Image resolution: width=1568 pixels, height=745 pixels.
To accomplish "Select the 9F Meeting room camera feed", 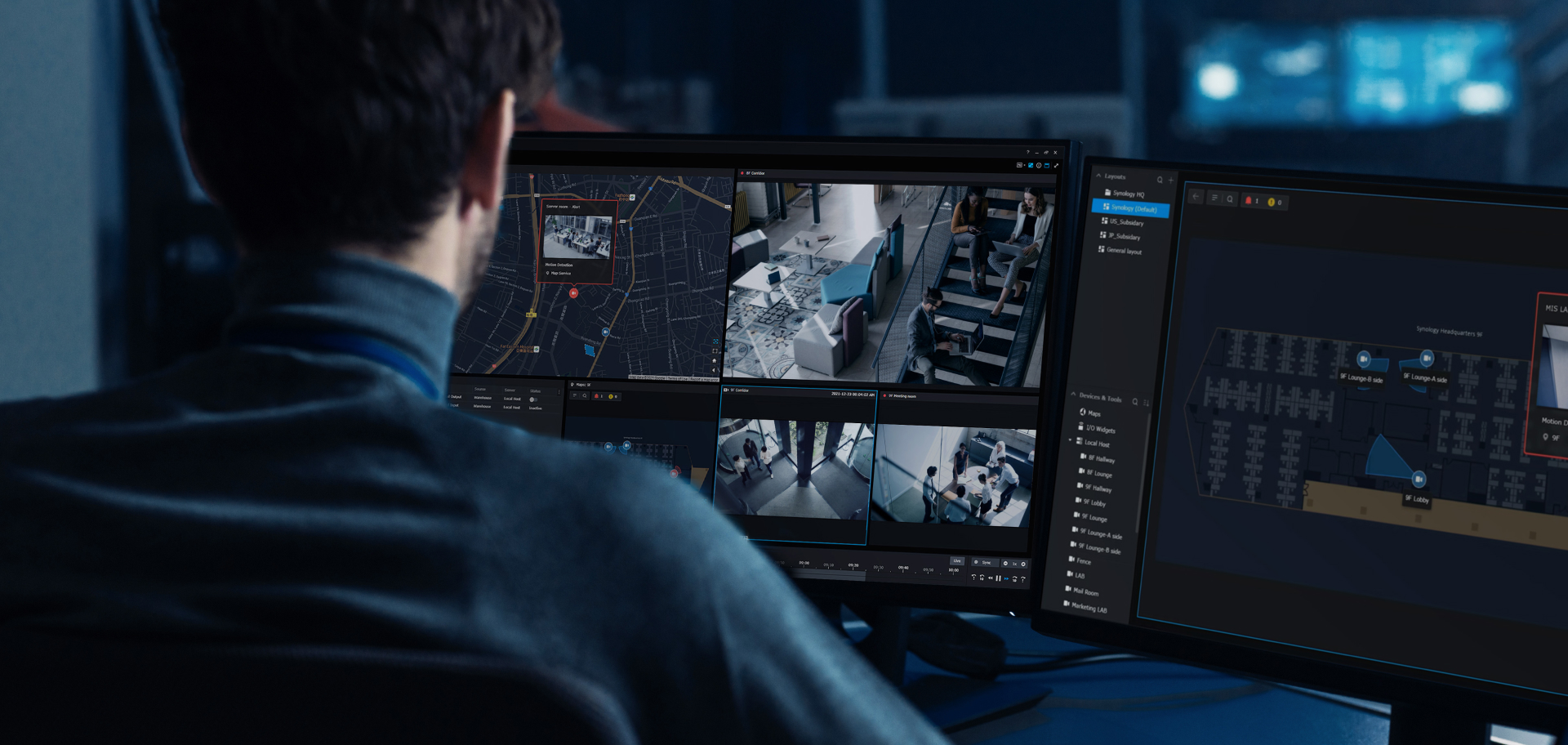I will [x=953, y=475].
